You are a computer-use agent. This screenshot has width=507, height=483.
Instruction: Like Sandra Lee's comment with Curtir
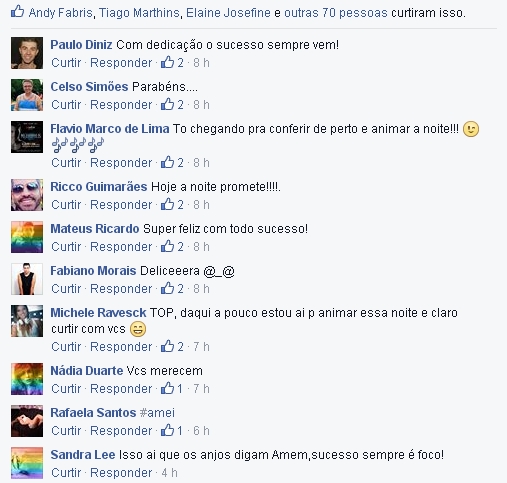coord(66,473)
